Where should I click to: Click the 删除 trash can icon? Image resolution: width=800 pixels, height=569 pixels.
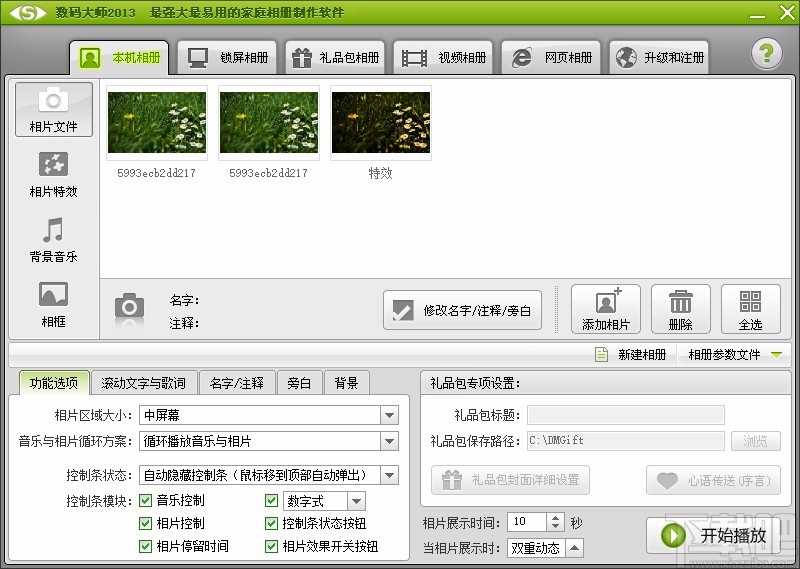(x=680, y=309)
